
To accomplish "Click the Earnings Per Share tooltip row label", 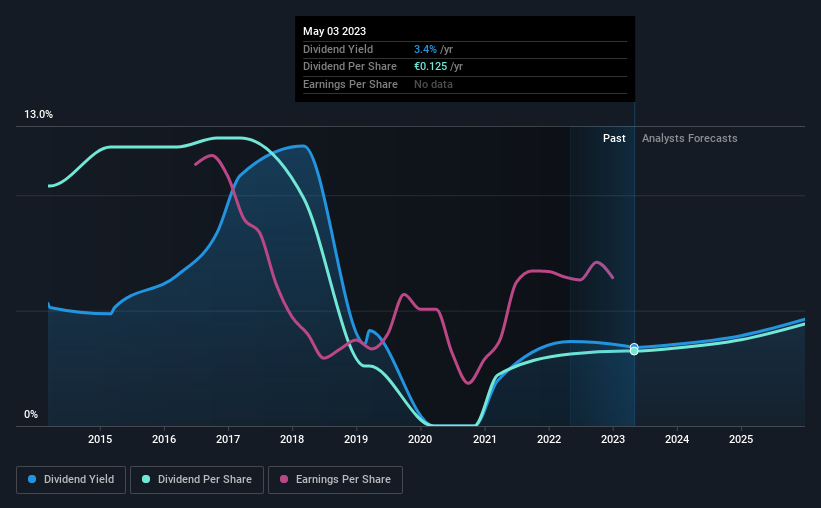I will pyautogui.click(x=350, y=84).
